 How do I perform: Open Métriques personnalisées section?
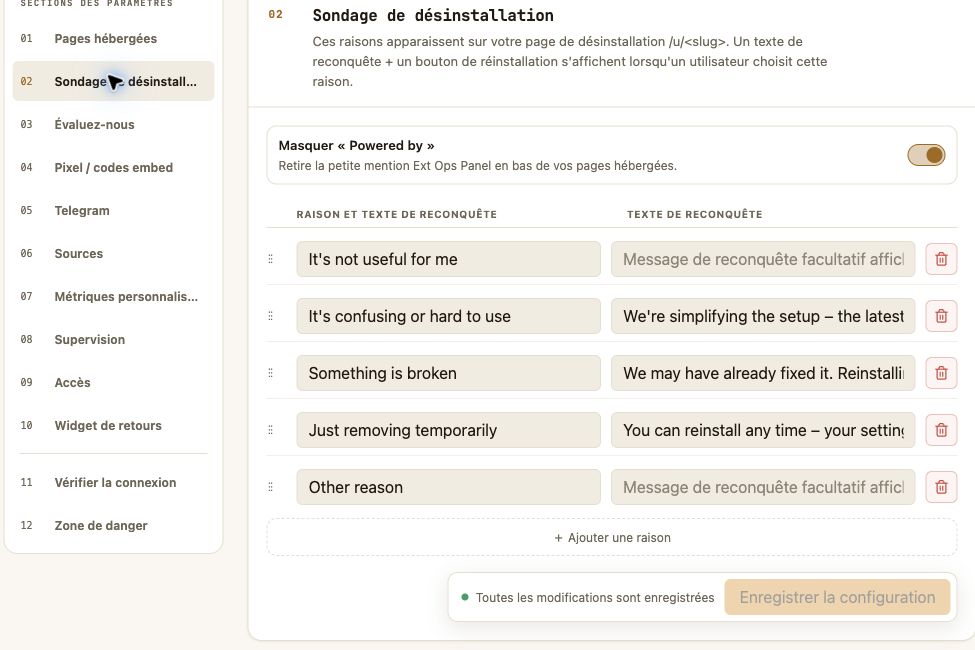(x=113, y=296)
